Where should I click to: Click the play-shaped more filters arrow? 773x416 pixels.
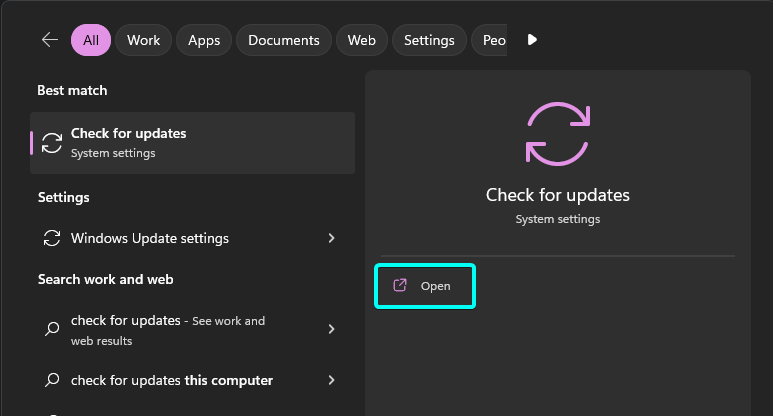pos(532,39)
